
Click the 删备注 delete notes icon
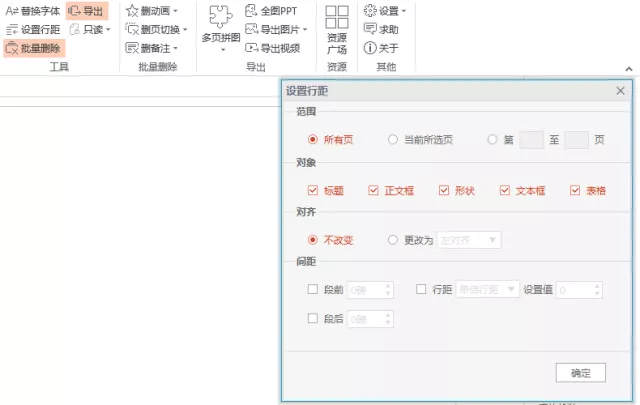(x=132, y=48)
